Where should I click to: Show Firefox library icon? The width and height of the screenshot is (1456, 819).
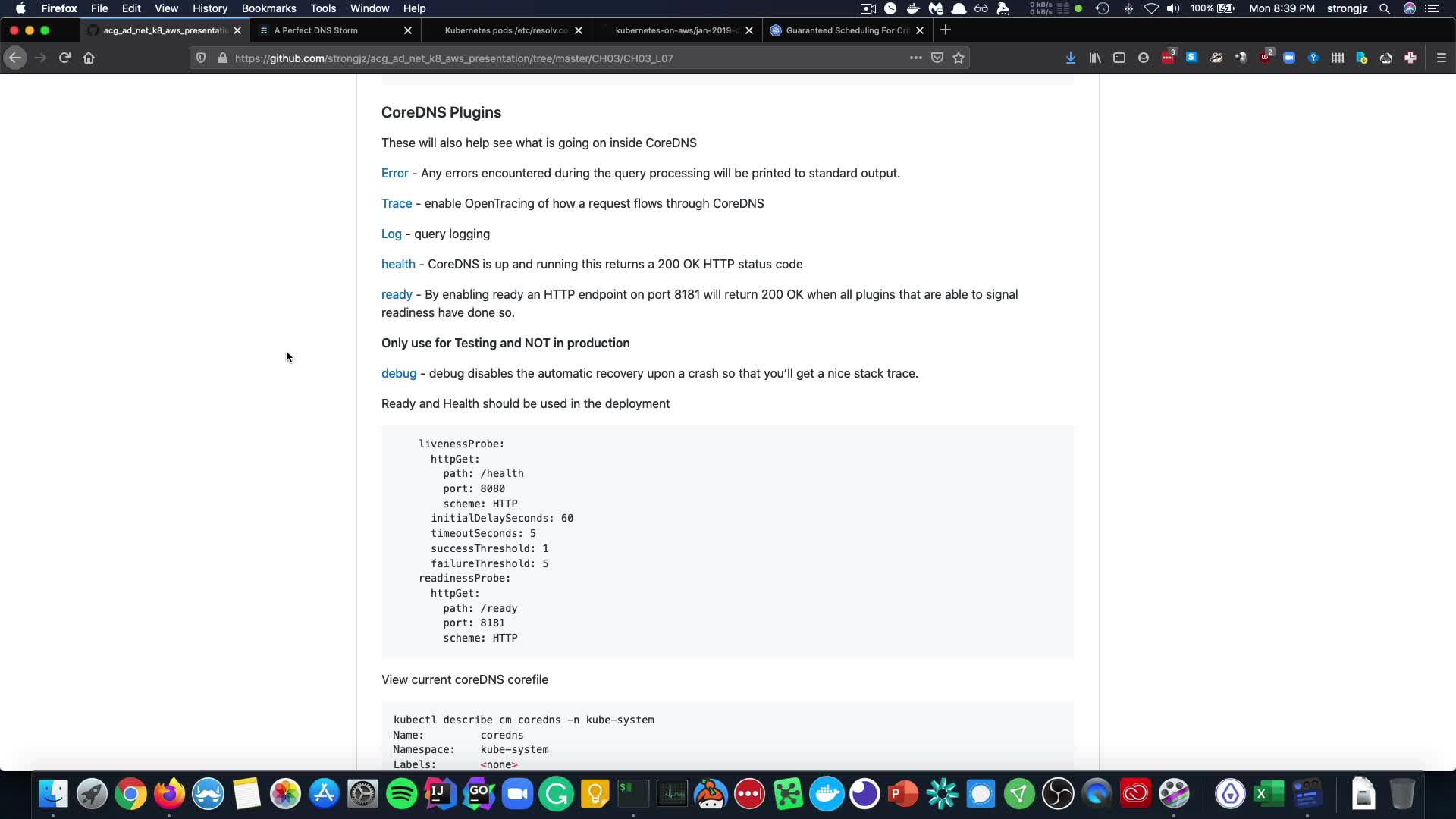point(1095,58)
